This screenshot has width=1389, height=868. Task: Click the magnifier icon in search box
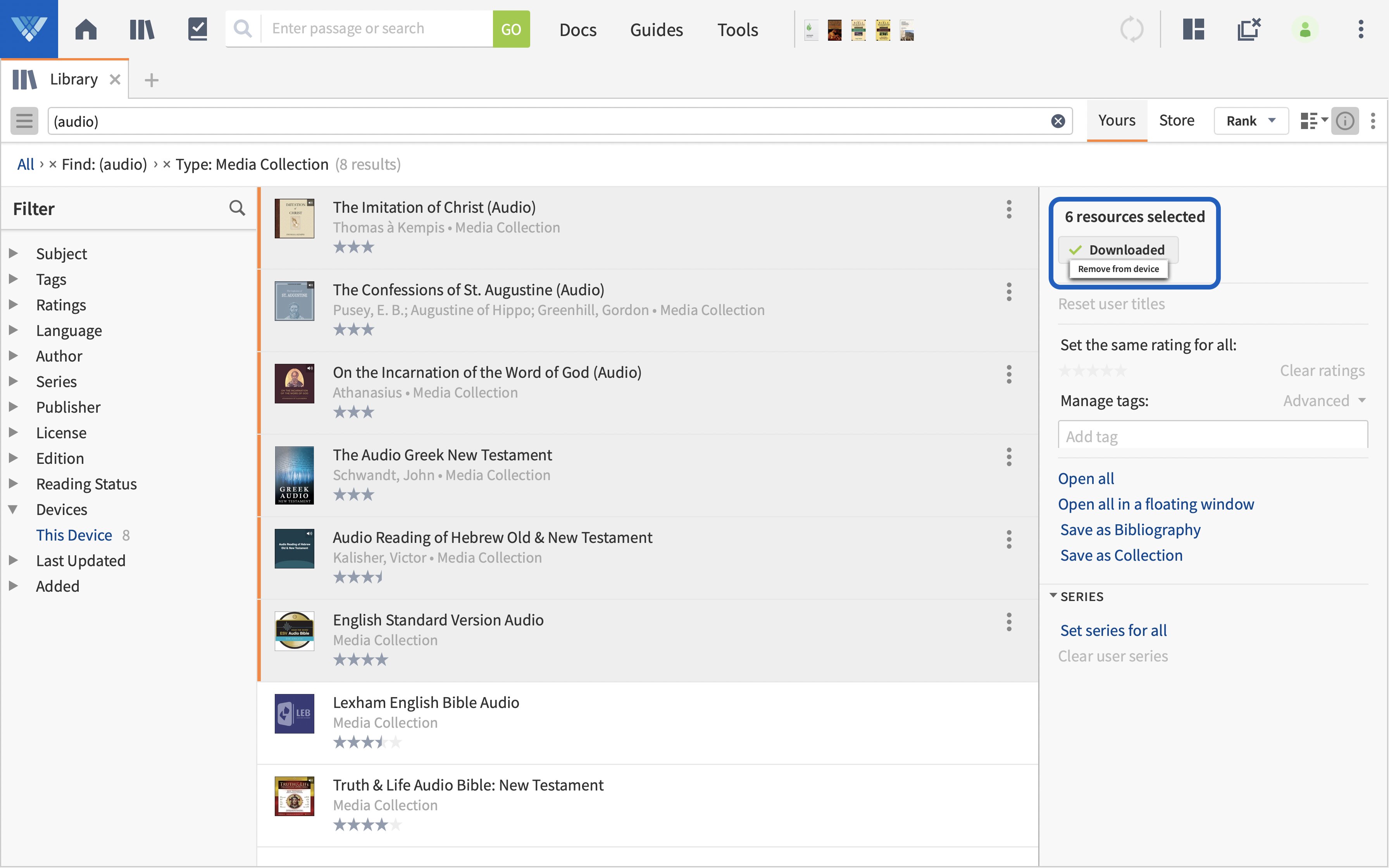243,29
